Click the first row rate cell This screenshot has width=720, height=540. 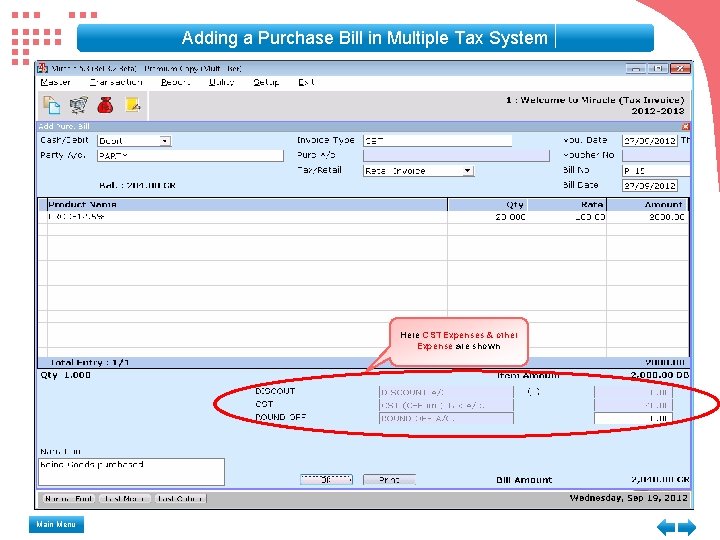coord(567,217)
